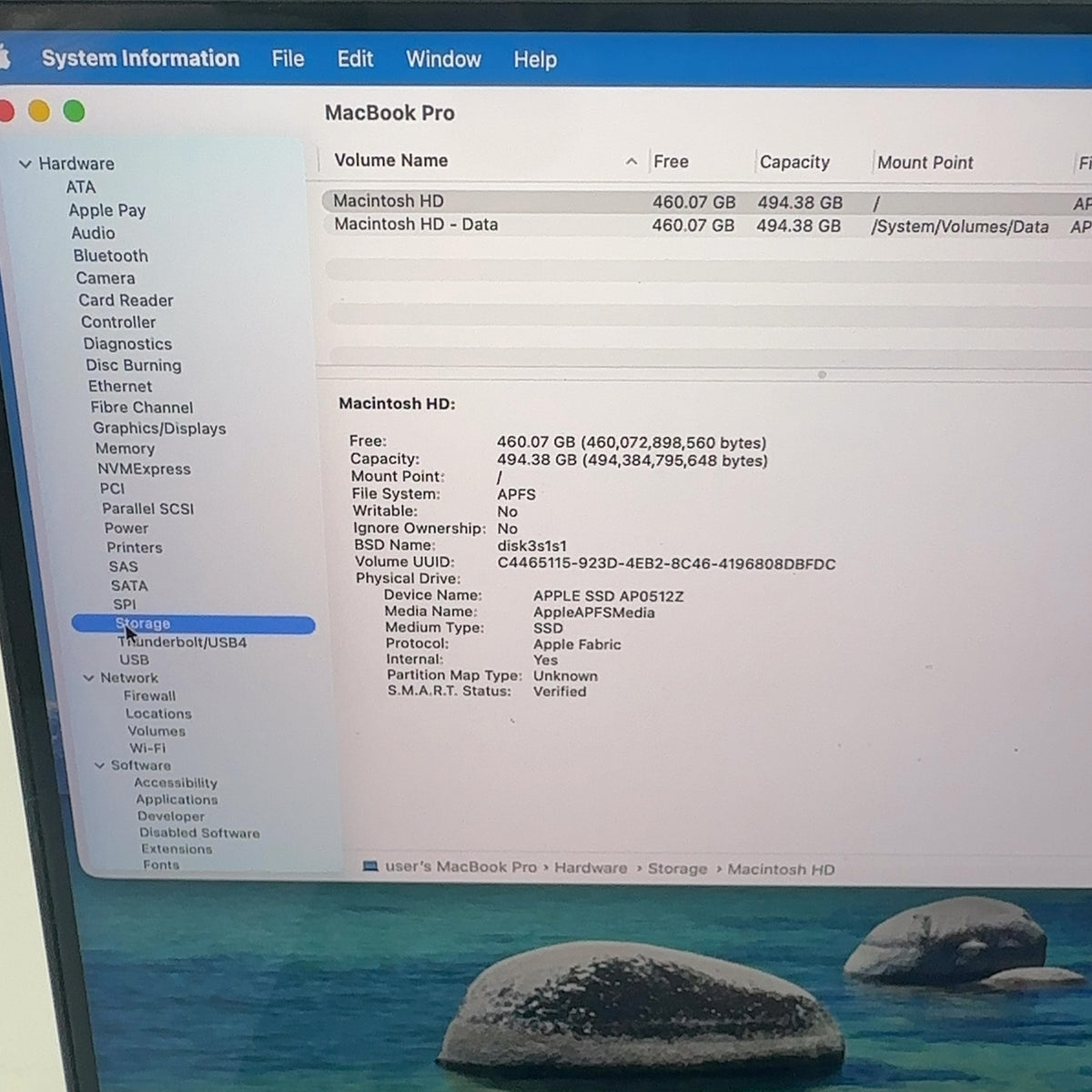Viewport: 1092px width, 1092px height.
Task: Click the /System/Volumes/Data mount point cell
Action: [960, 227]
